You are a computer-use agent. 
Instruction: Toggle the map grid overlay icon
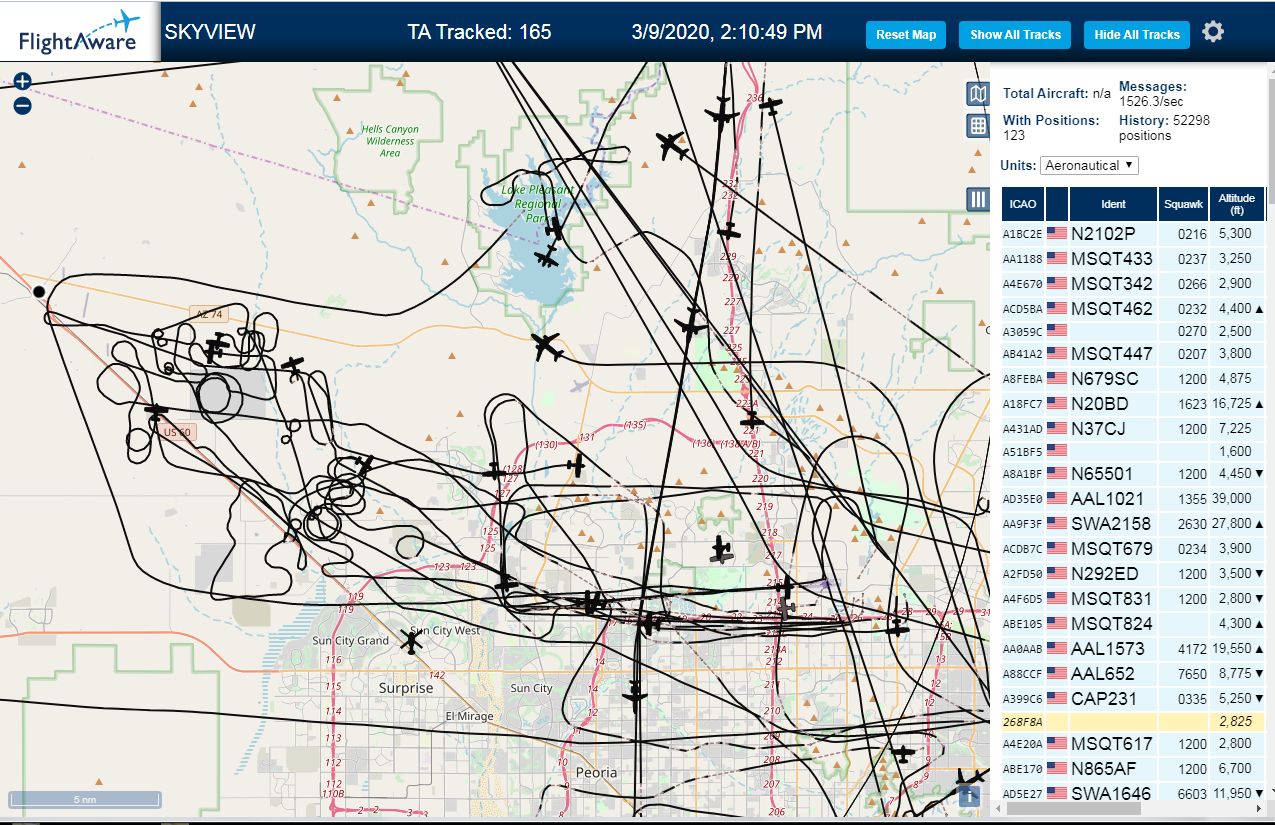click(977, 126)
